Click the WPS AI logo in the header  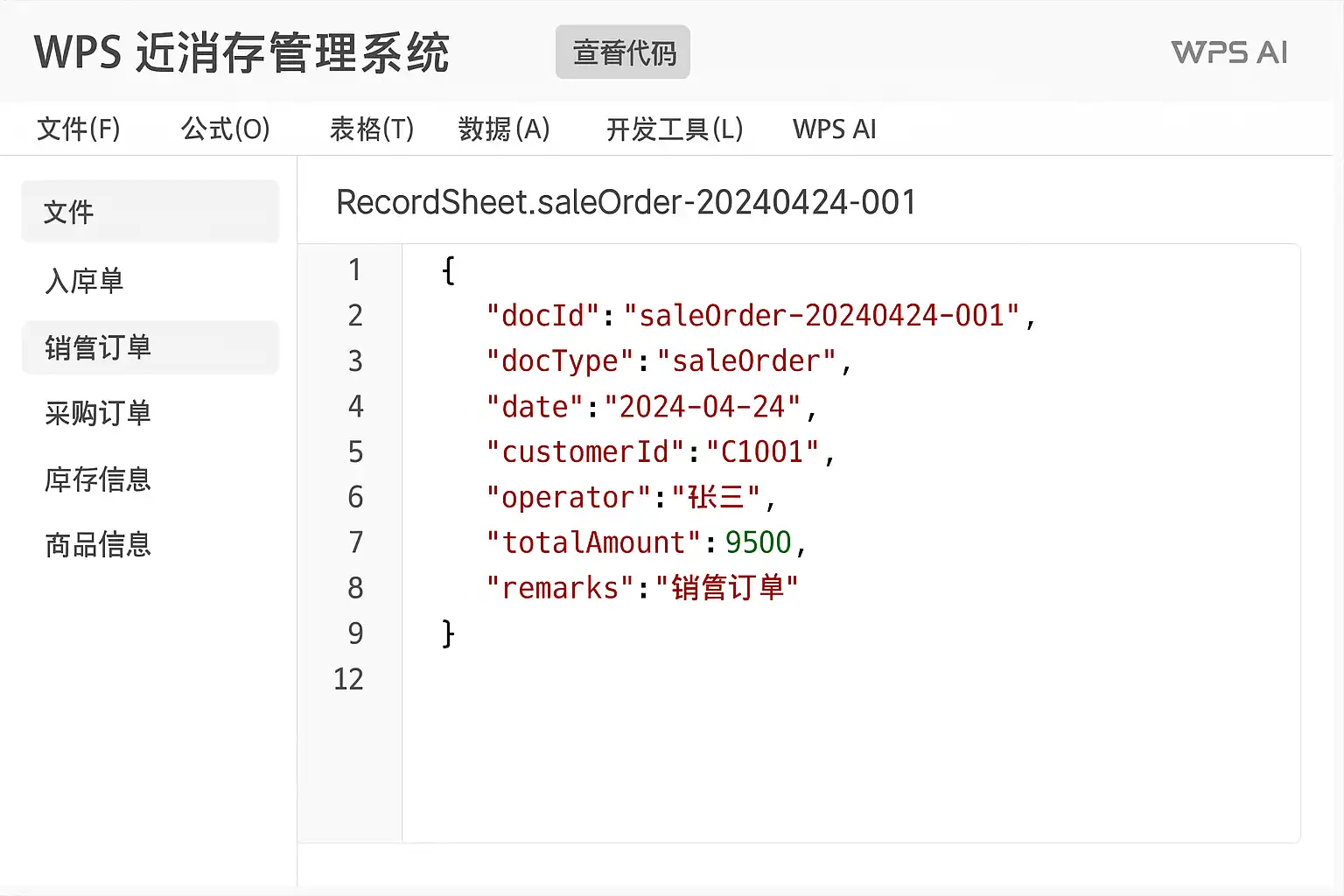[1228, 52]
